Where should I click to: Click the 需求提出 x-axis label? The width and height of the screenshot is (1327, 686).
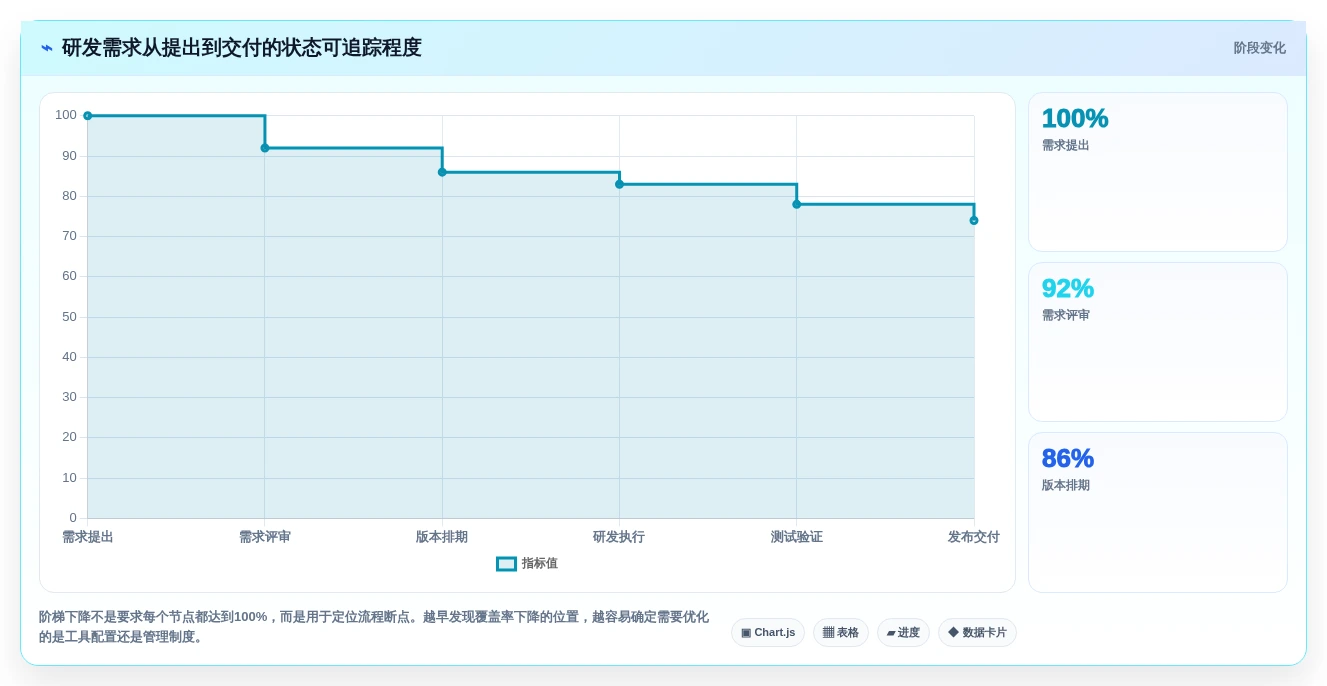point(88,537)
